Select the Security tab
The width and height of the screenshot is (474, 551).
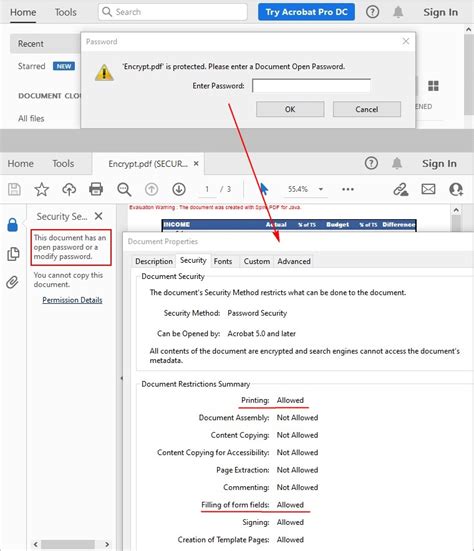point(193,260)
